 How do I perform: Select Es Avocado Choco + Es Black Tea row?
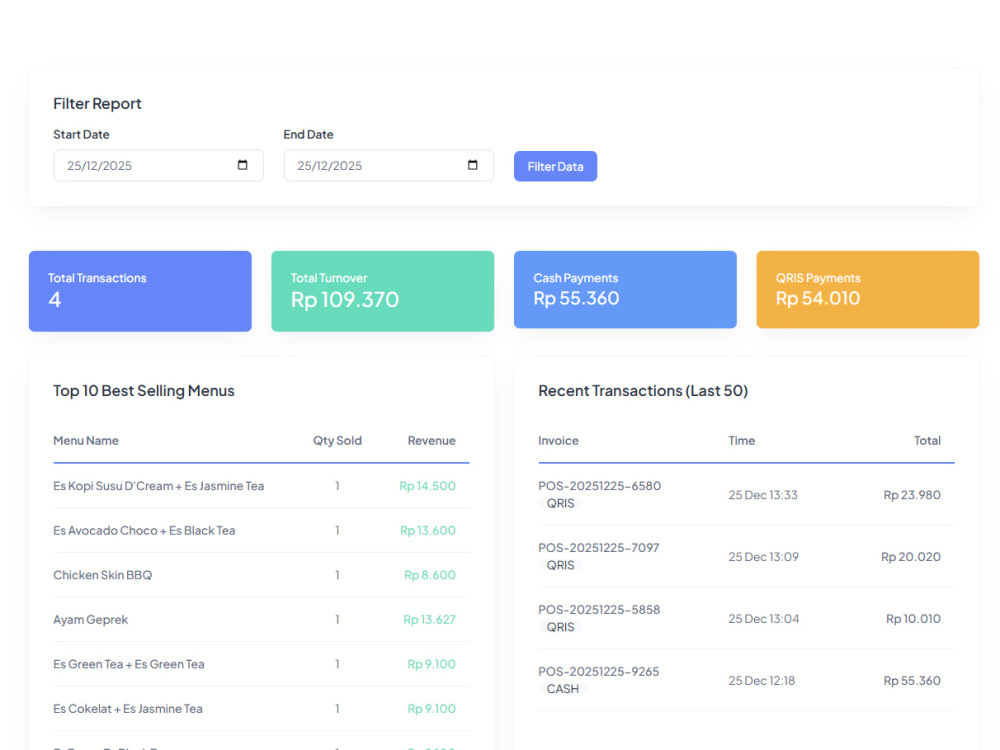pyautogui.click(x=261, y=531)
